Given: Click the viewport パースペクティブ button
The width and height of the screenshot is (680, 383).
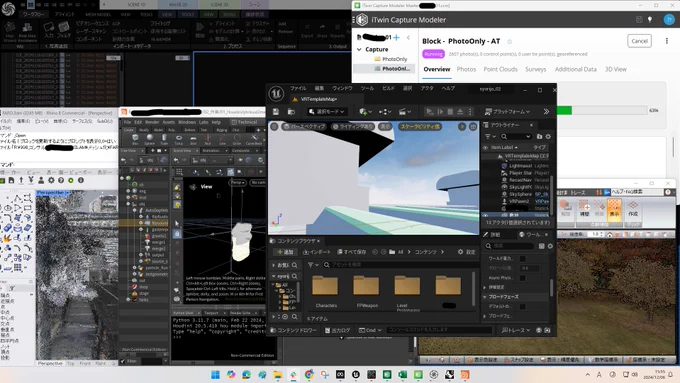Looking at the screenshot, I should click(304, 127).
